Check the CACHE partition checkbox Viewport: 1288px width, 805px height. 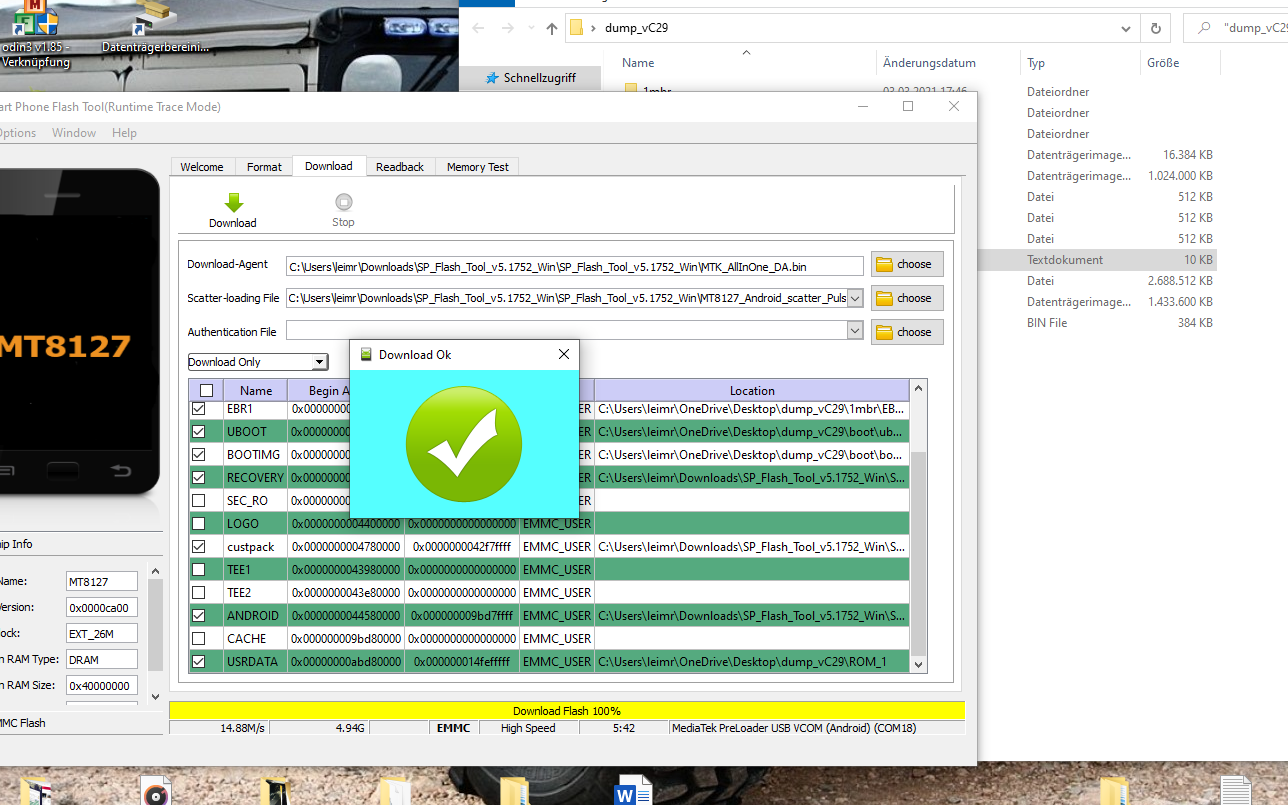click(199, 639)
